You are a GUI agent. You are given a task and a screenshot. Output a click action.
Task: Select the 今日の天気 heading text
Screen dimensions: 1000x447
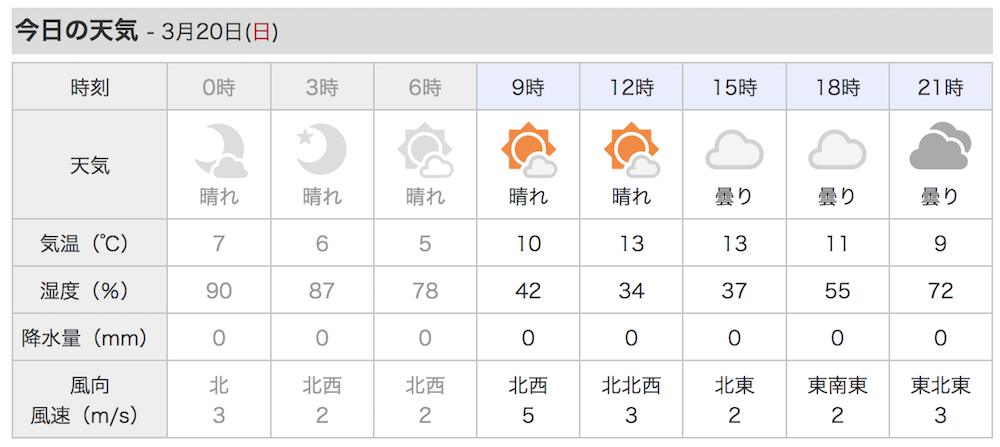(76, 31)
